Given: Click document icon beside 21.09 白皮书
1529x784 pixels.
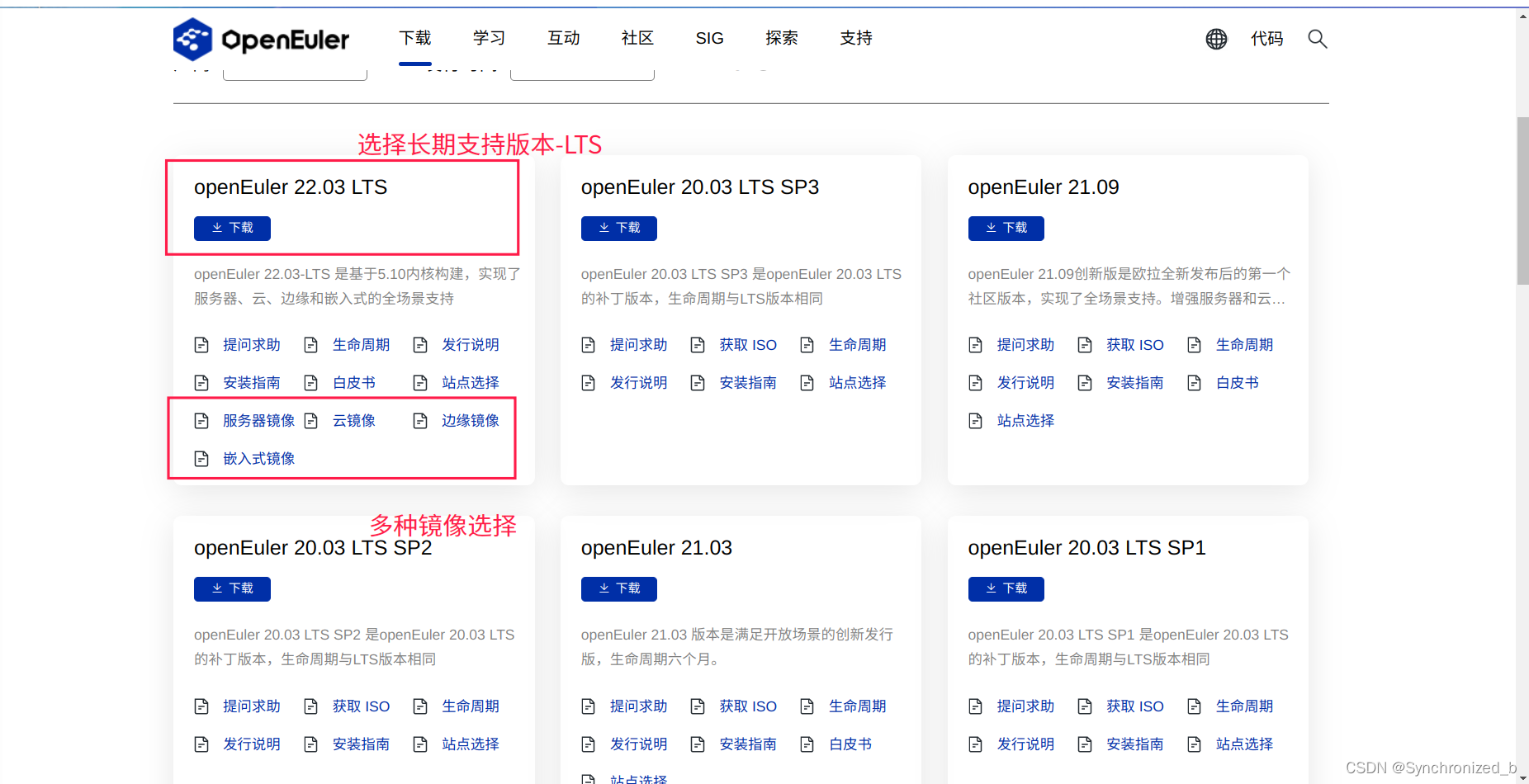Looking at the screenshot, I should pos(1195,383).
